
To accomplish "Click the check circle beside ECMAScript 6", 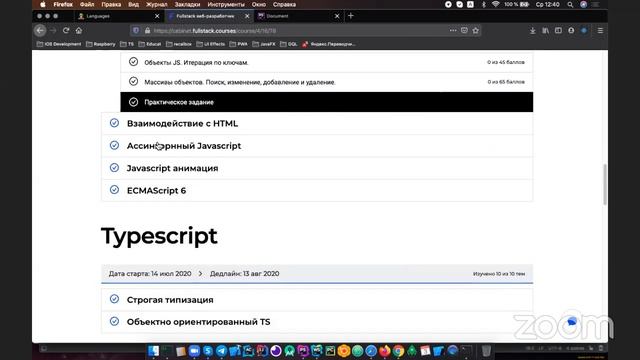I will (114, 190).
